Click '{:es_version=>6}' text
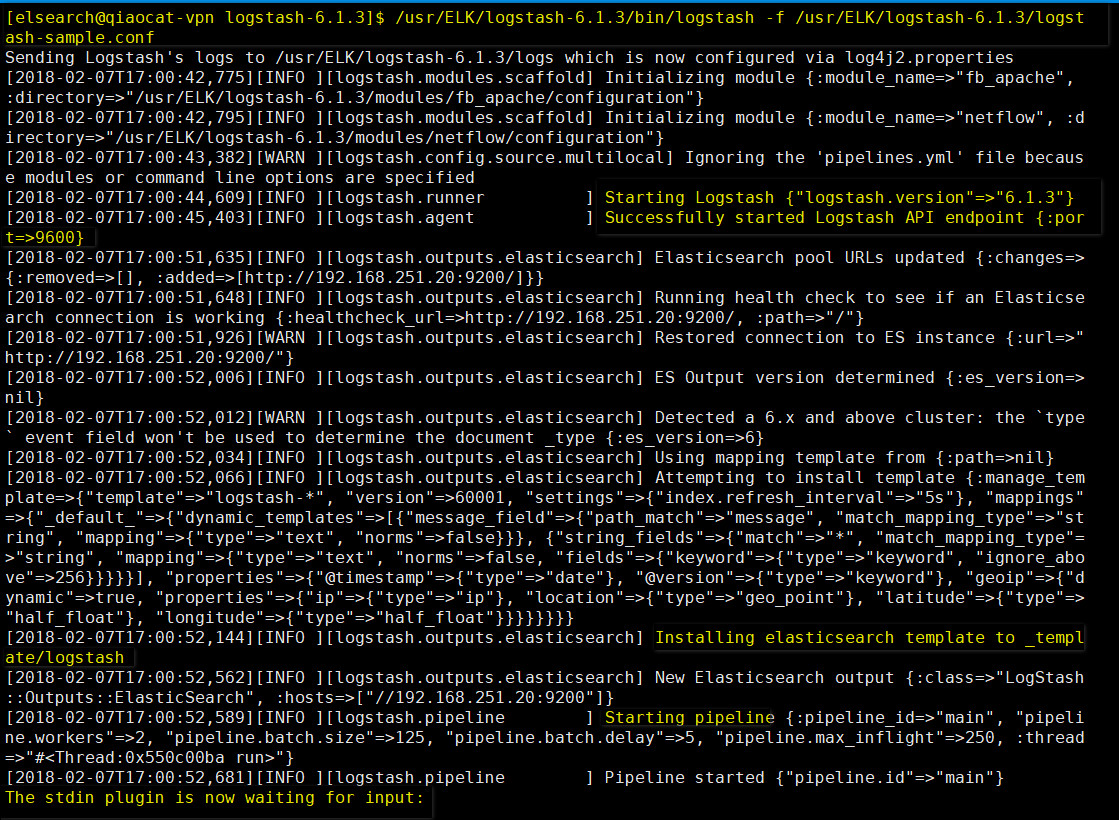Image resolution: width=1119 pixels, height=820 pixels. point(684,437)
